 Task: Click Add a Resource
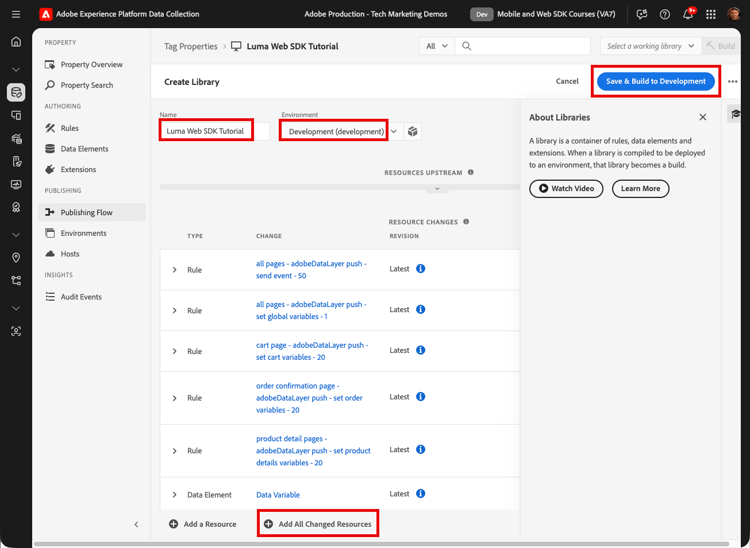(203, 524)
